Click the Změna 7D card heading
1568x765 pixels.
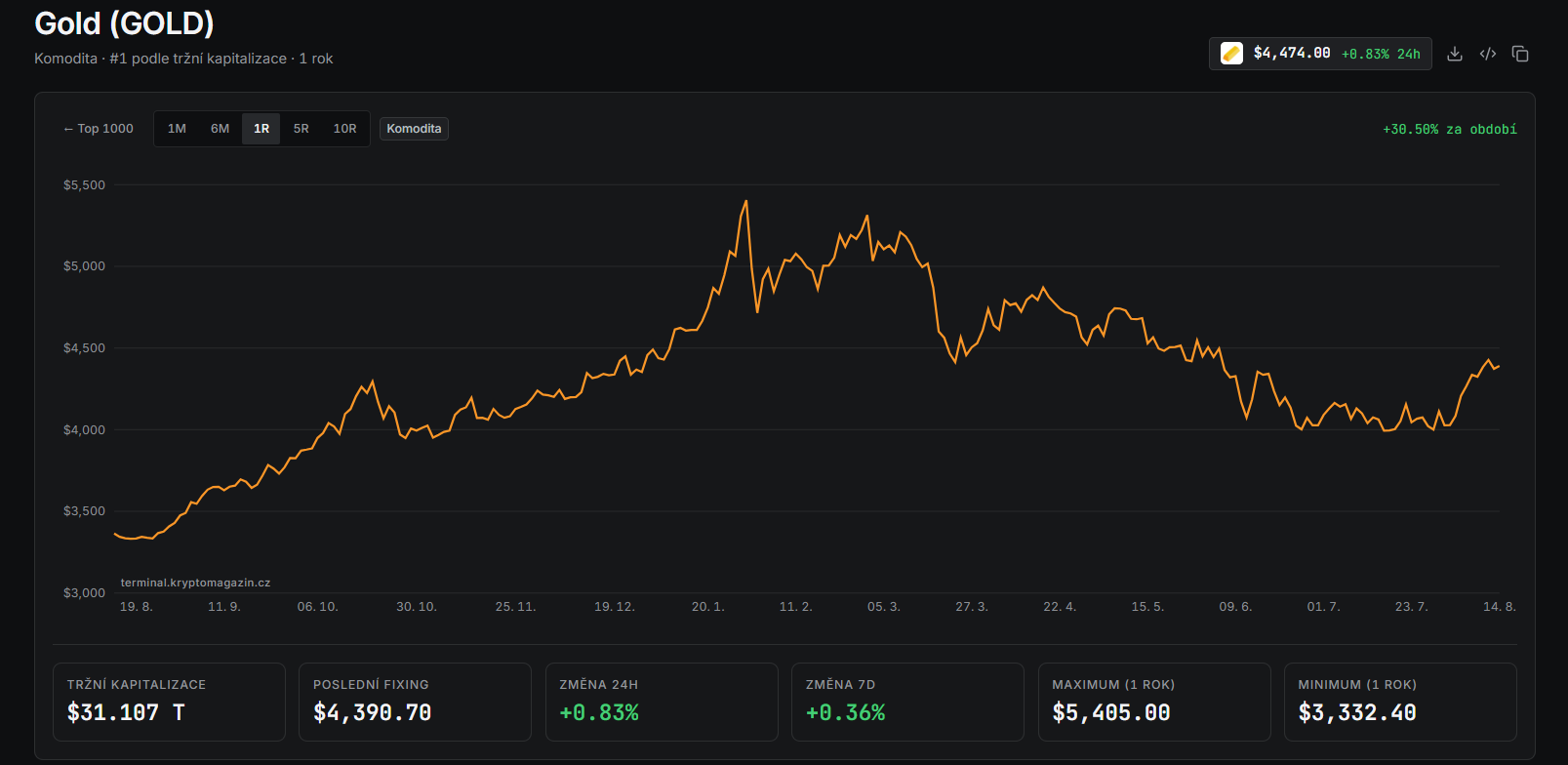(840, 685)
